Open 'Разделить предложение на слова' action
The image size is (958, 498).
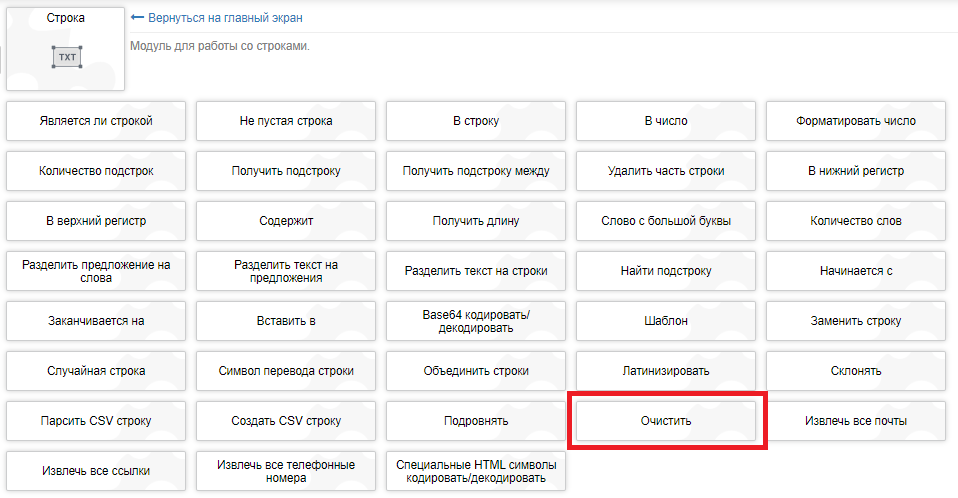click(96, 271)
